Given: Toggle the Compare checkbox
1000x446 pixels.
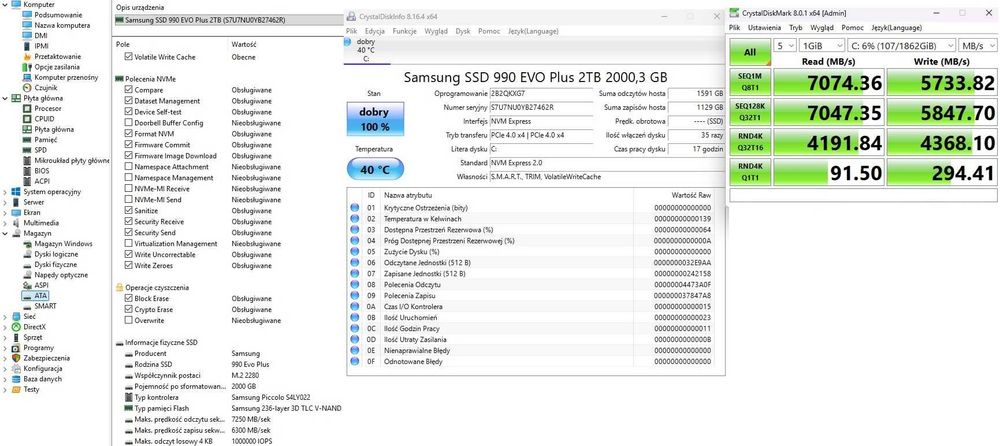Looking at the screenshot, I should coord(128,90).
